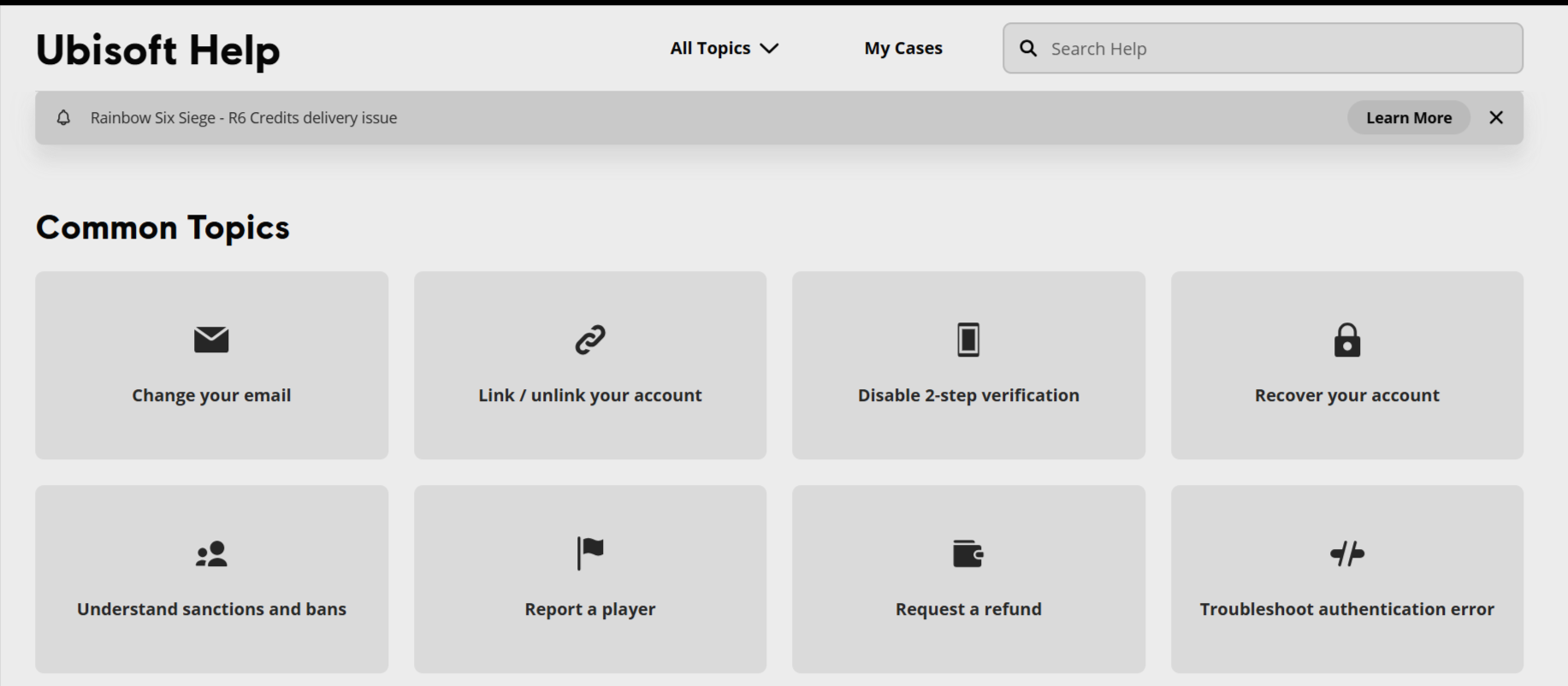
Task: Open the Recover your account label
Action: coord(1347,395)
